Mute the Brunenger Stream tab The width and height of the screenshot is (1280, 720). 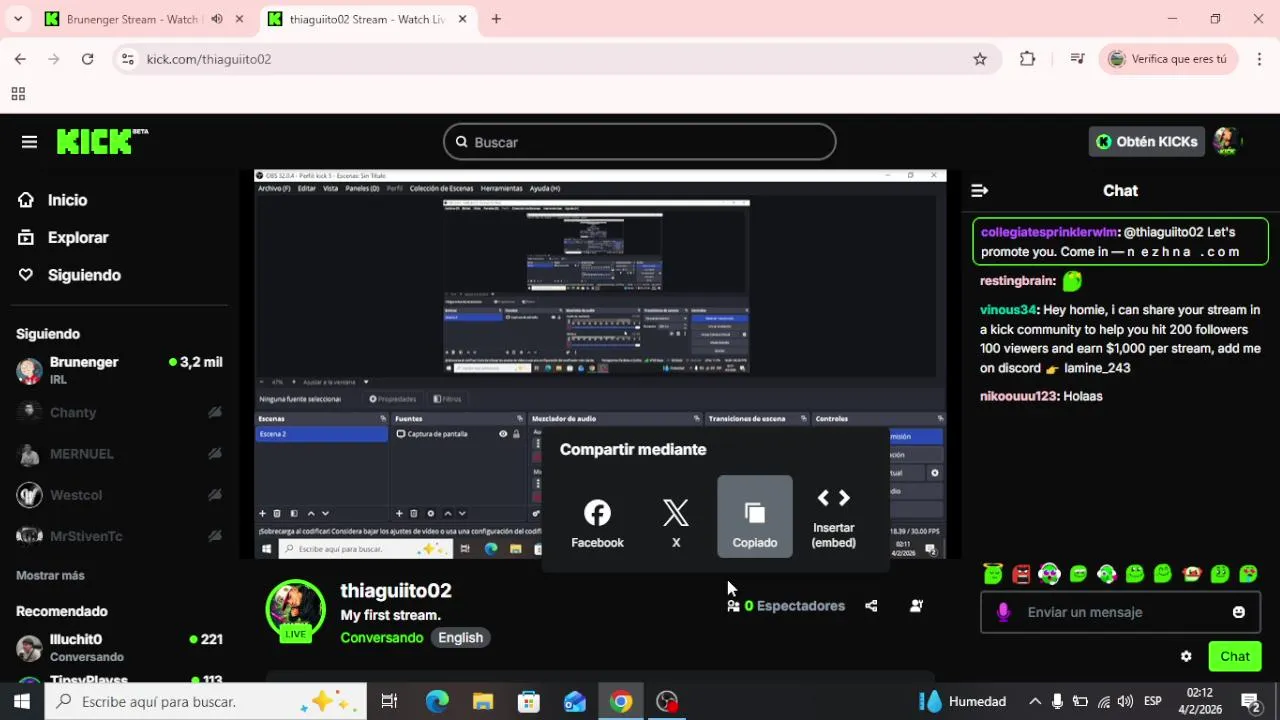click(x=217, y=19)
